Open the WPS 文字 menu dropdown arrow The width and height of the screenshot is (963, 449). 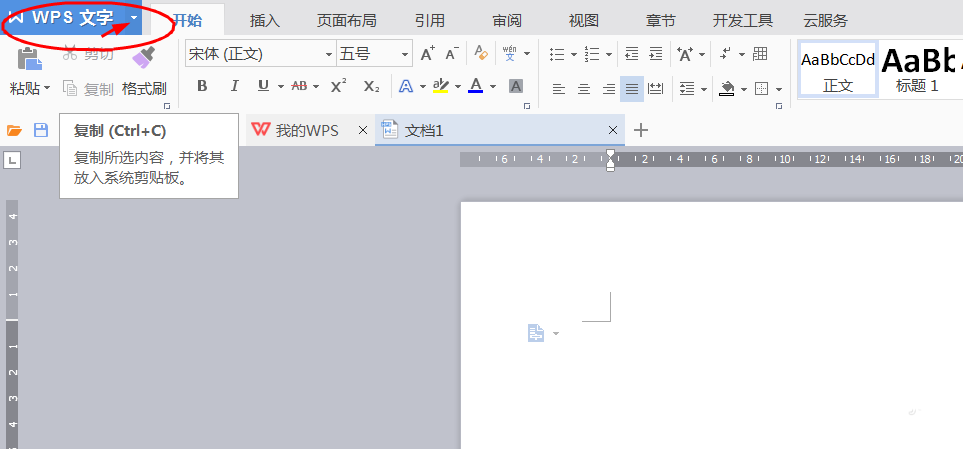(x=134, y=18)
